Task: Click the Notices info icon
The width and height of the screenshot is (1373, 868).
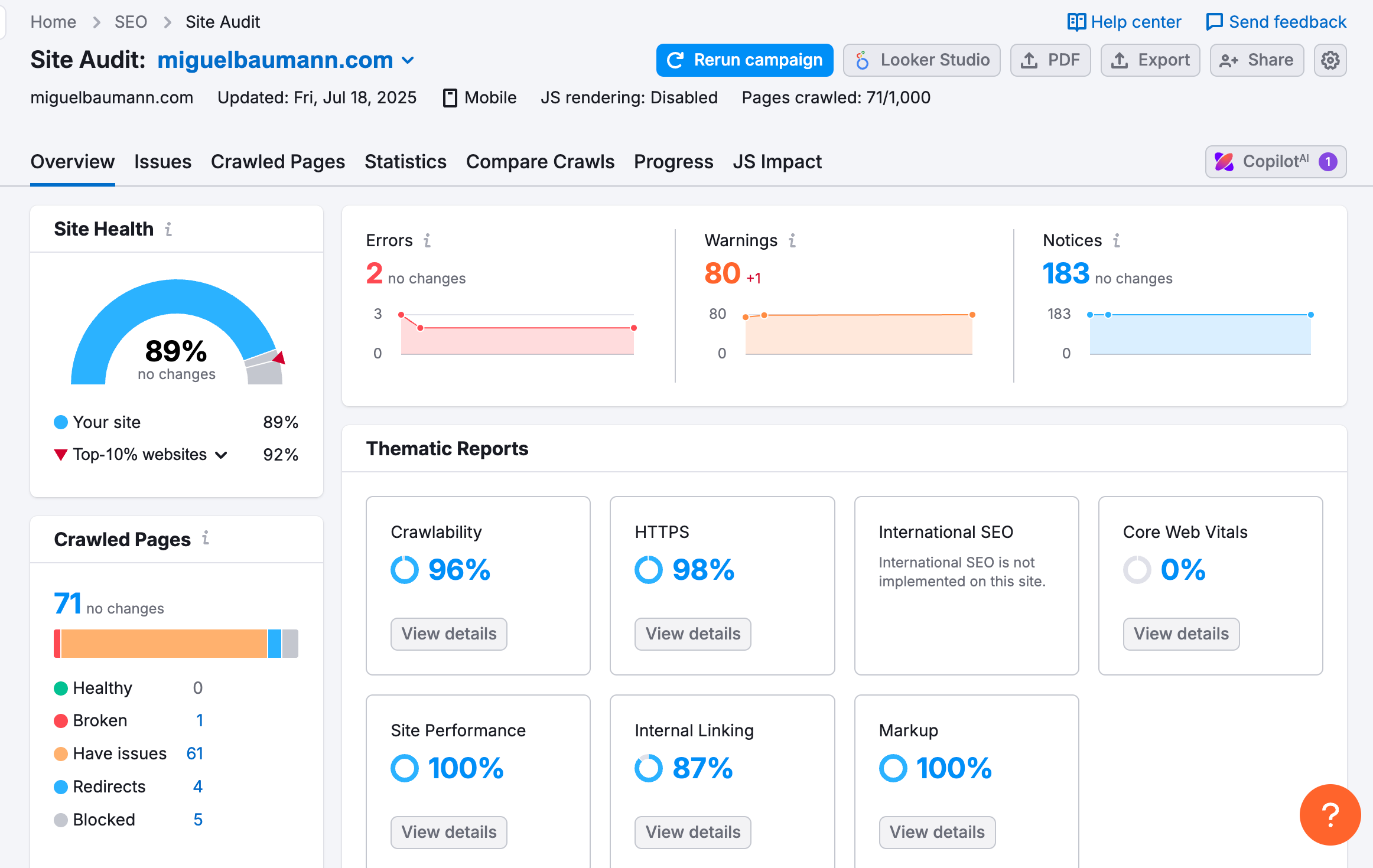Action: point(1117,240)
